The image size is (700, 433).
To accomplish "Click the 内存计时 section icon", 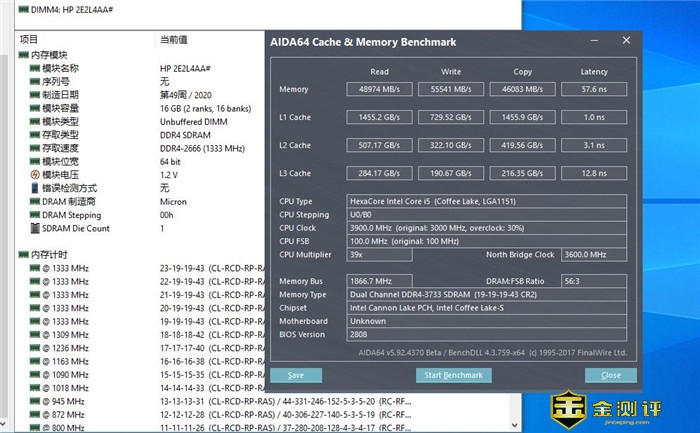I will 23,255.
